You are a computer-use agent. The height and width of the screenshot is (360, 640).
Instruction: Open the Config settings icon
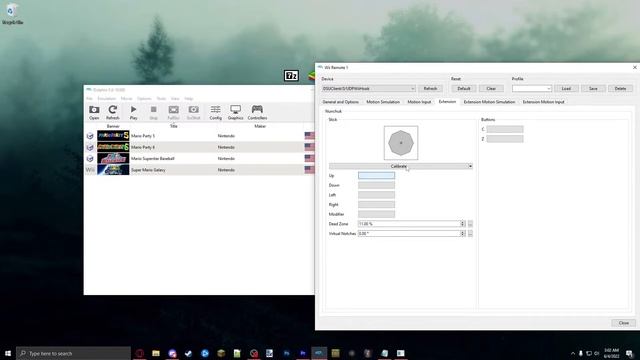[x=216, y=112]
